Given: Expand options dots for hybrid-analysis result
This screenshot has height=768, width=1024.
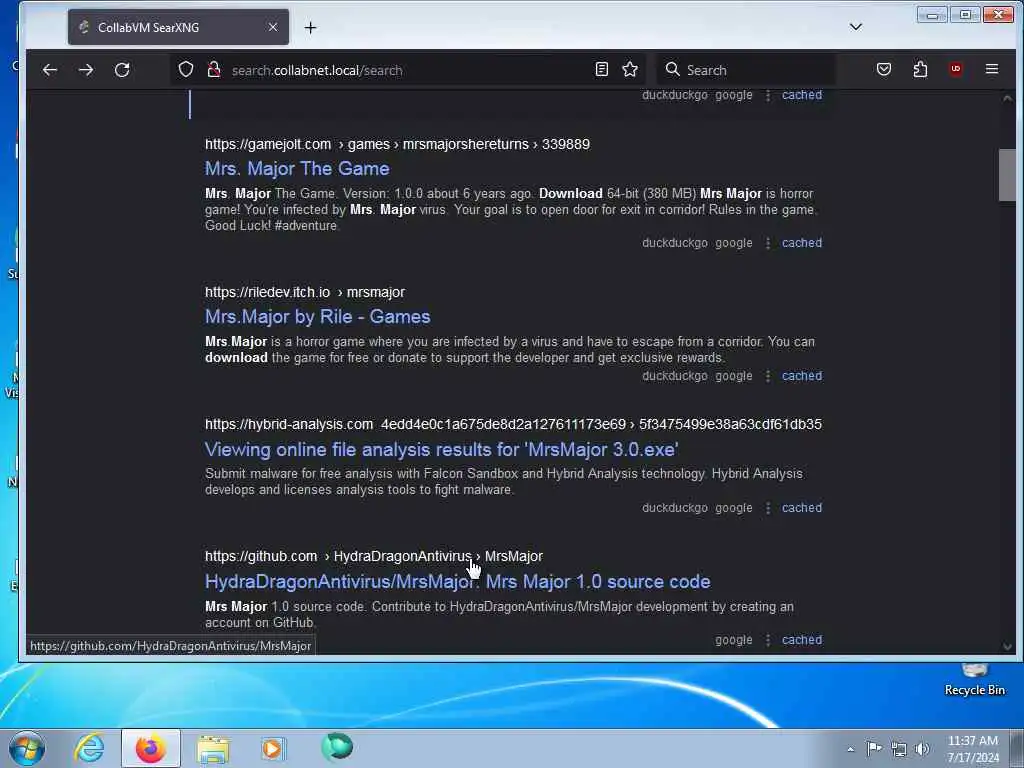Looking at the screenshot, I should (x=768, y=508).
